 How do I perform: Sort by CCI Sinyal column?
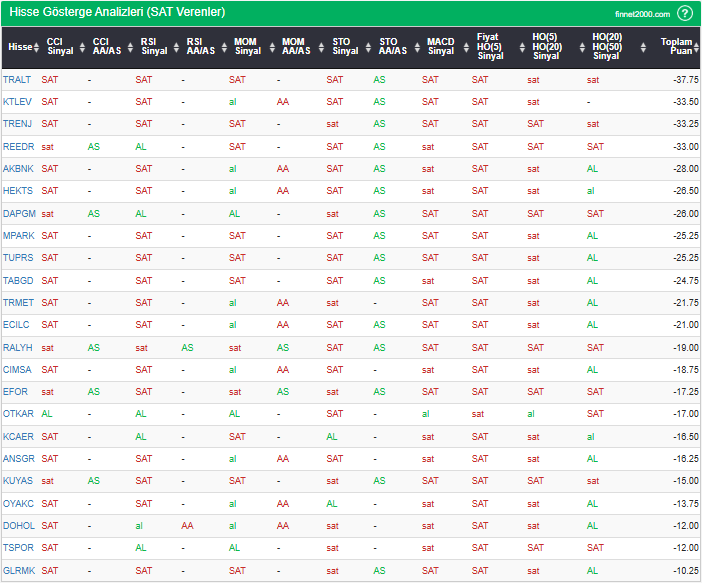(60, 46)
